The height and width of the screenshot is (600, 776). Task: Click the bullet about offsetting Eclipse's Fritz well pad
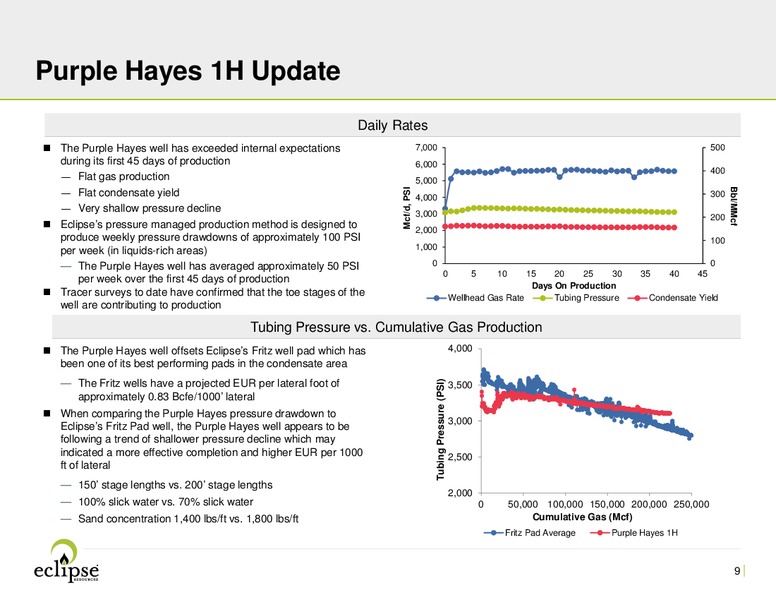point(213,357)
